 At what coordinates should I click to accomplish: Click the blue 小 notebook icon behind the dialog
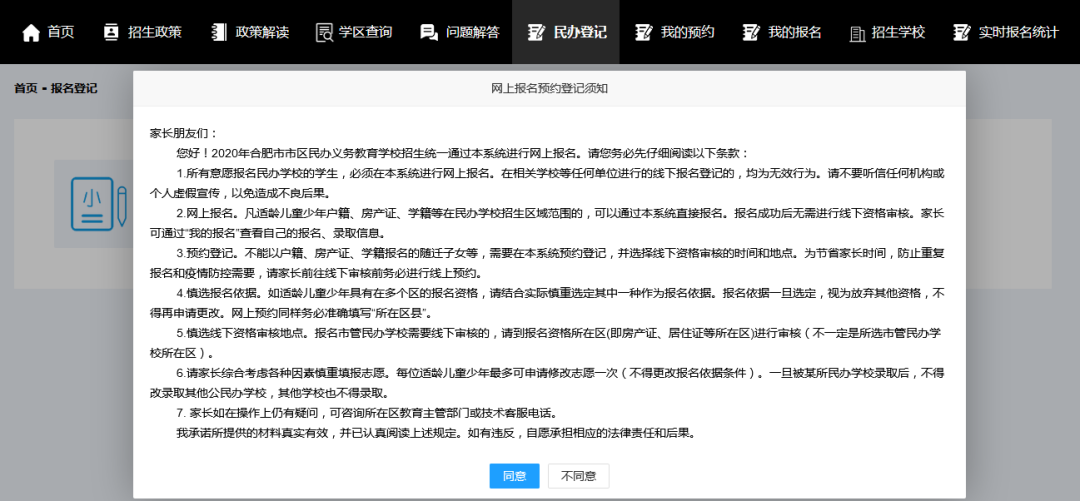click(x=98, y=205)
